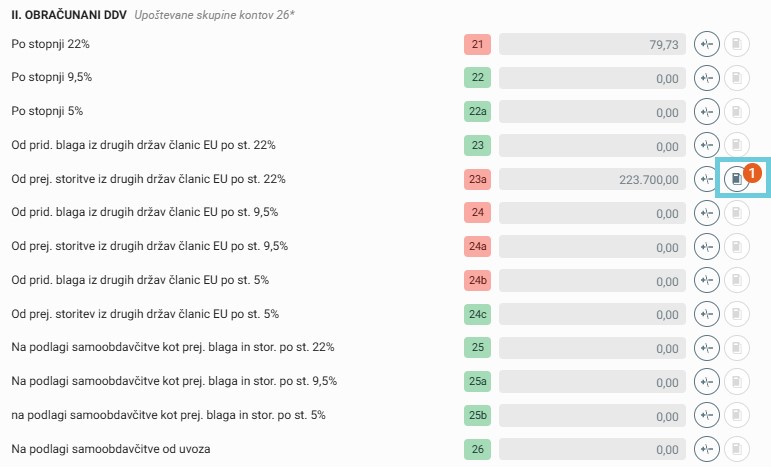Click the +/- adjust icon for field 24b
This screenshot has height=467, width=771.
[x=707, y=280]
